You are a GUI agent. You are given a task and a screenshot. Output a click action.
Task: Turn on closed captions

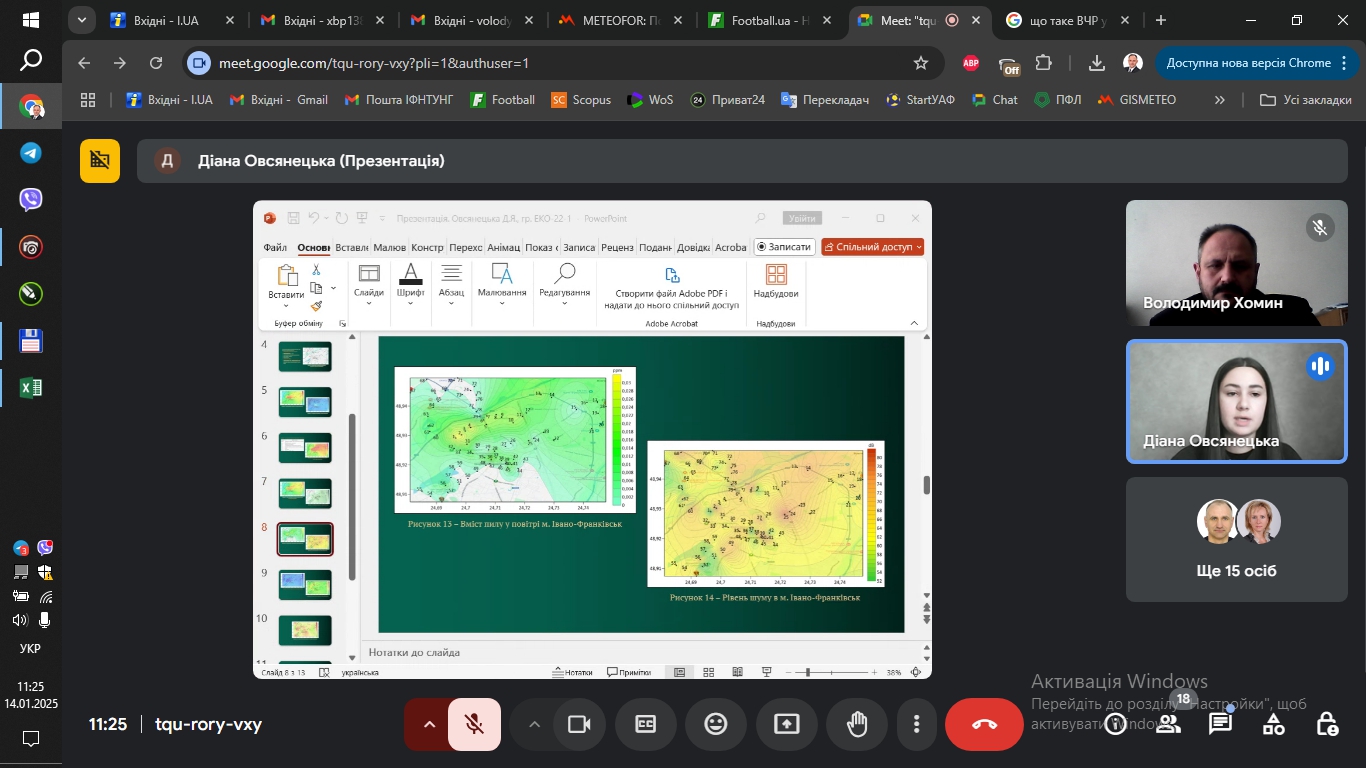[646, 724]
